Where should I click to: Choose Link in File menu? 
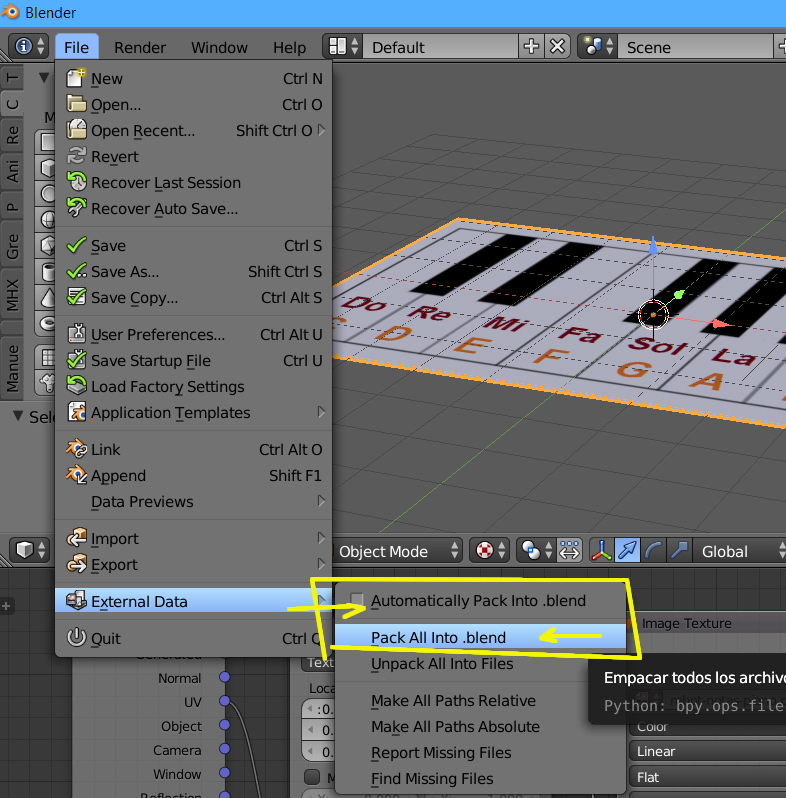(x=194, y=450)
